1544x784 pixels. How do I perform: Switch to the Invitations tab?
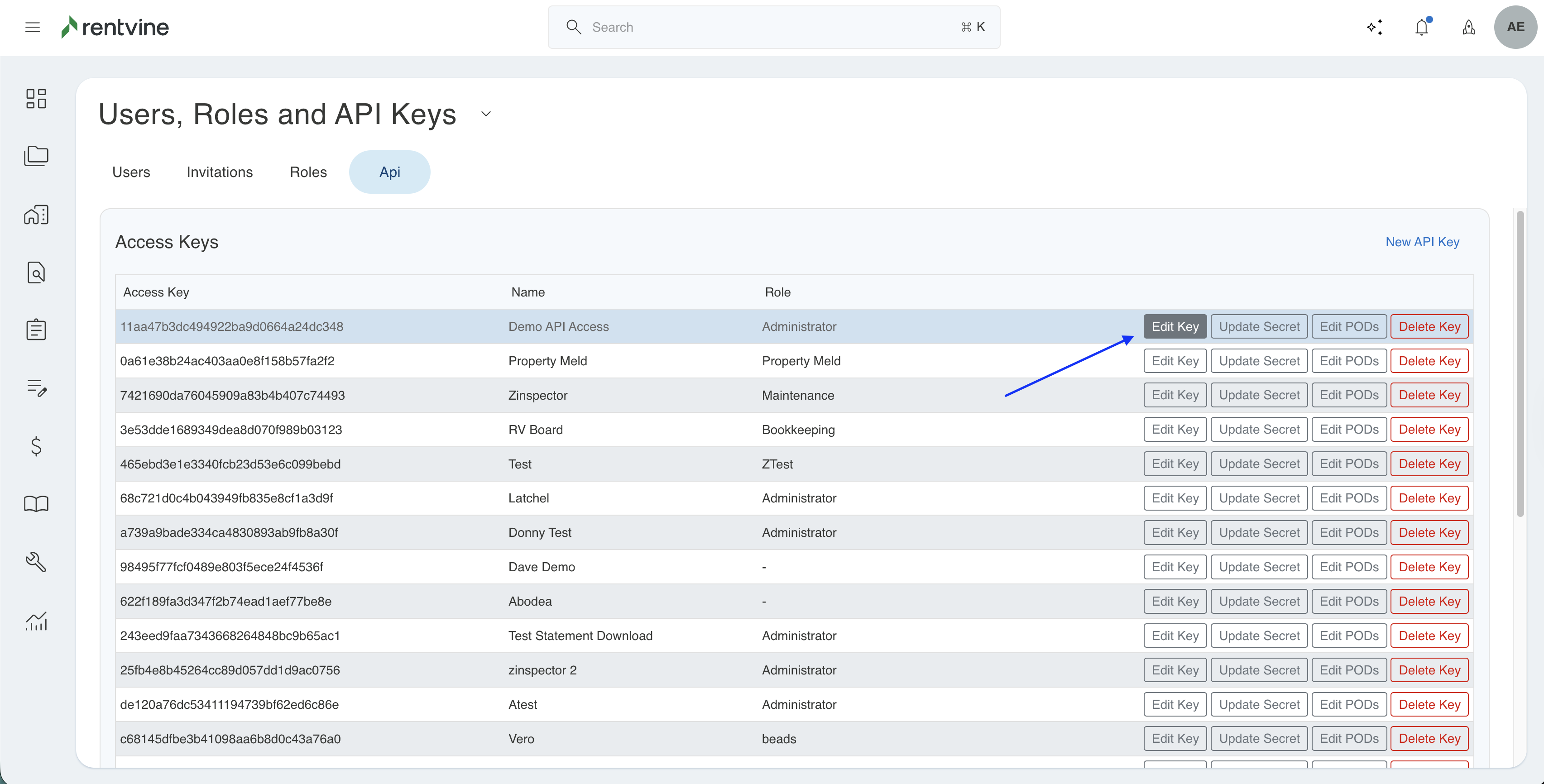click(x=219, y=172)
